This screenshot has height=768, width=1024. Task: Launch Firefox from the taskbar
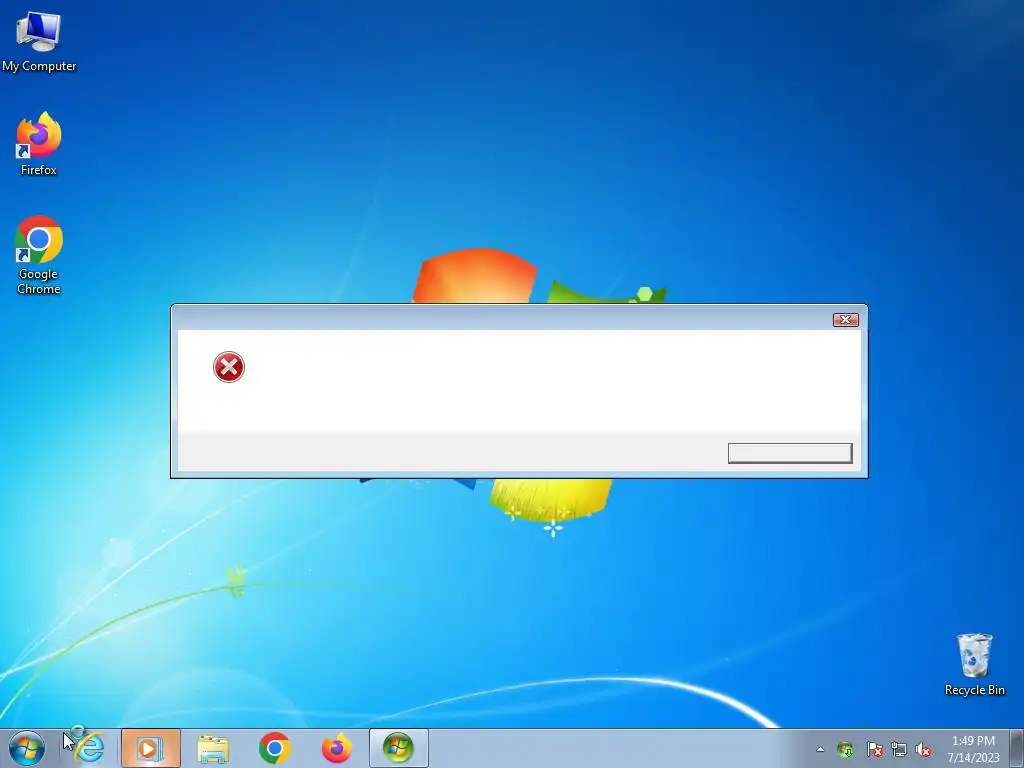(337, 748)
